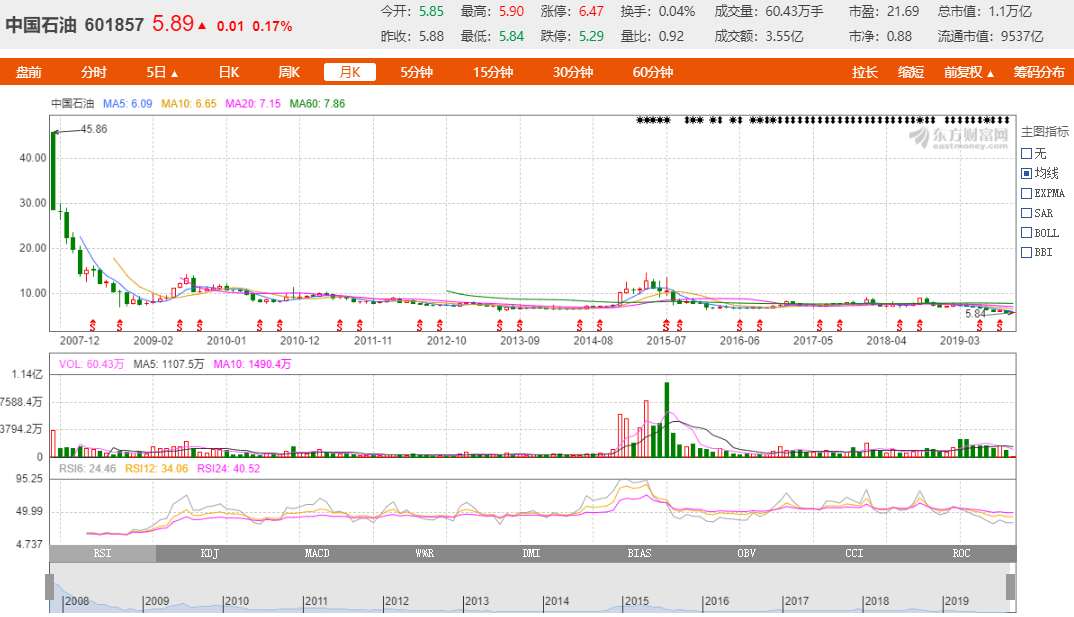Expand the 5日 dropdown arrow
1074x617 pixels.
[175, 73]
